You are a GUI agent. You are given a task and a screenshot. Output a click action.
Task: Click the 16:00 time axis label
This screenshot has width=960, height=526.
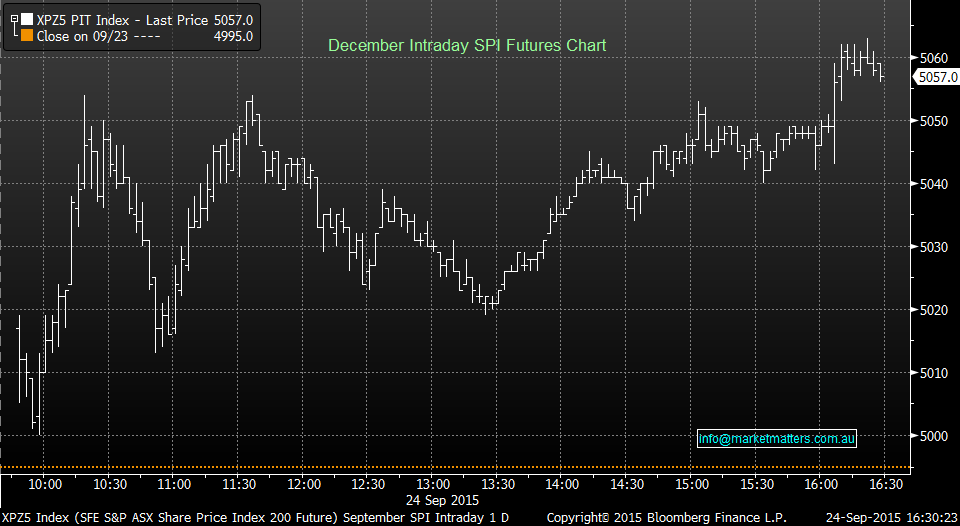[x=822, y=484]
